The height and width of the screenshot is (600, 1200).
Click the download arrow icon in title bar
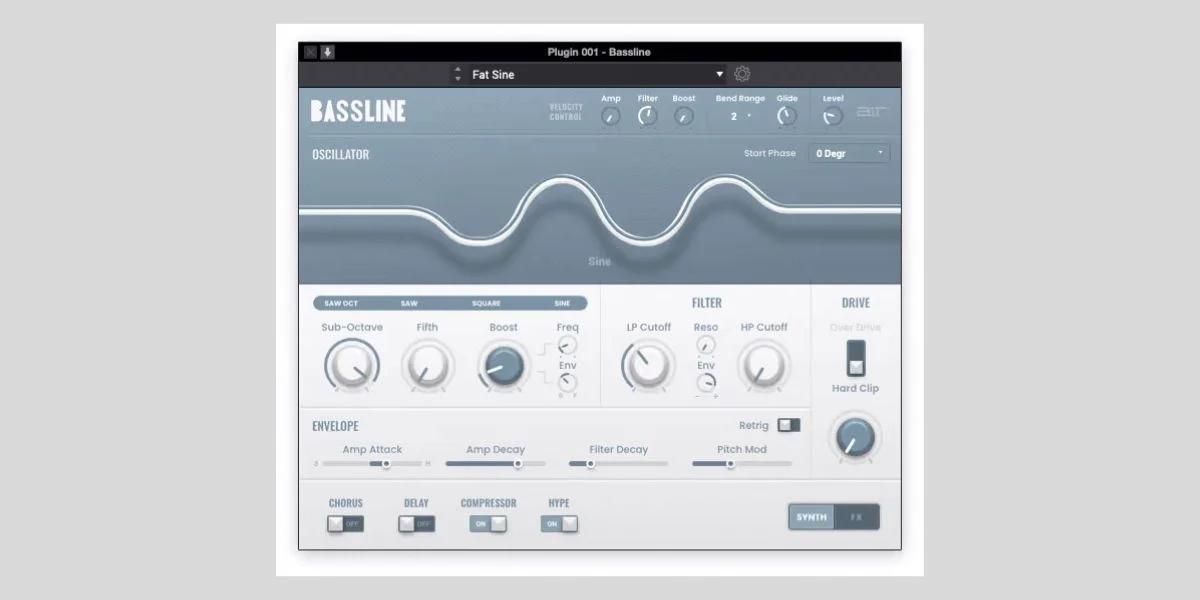coord(327,52)
